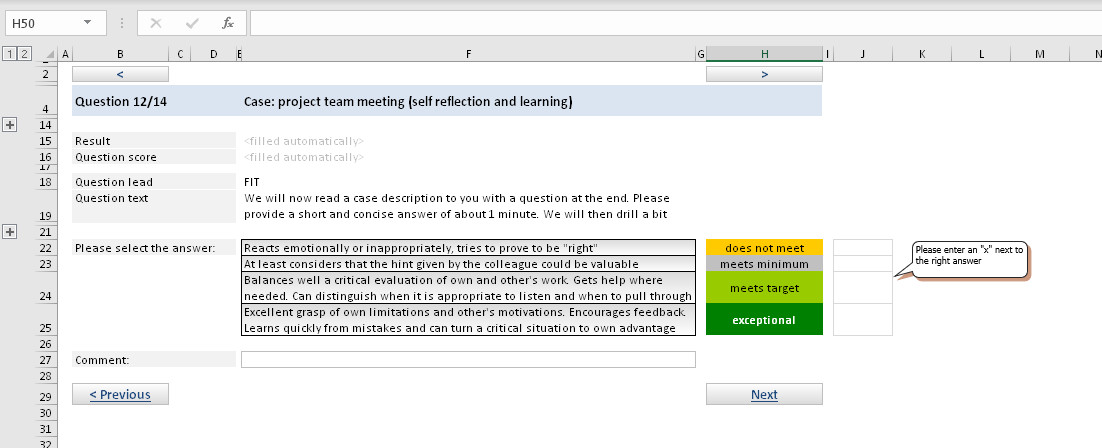Open the insert function fx dialog

point(228,23)
